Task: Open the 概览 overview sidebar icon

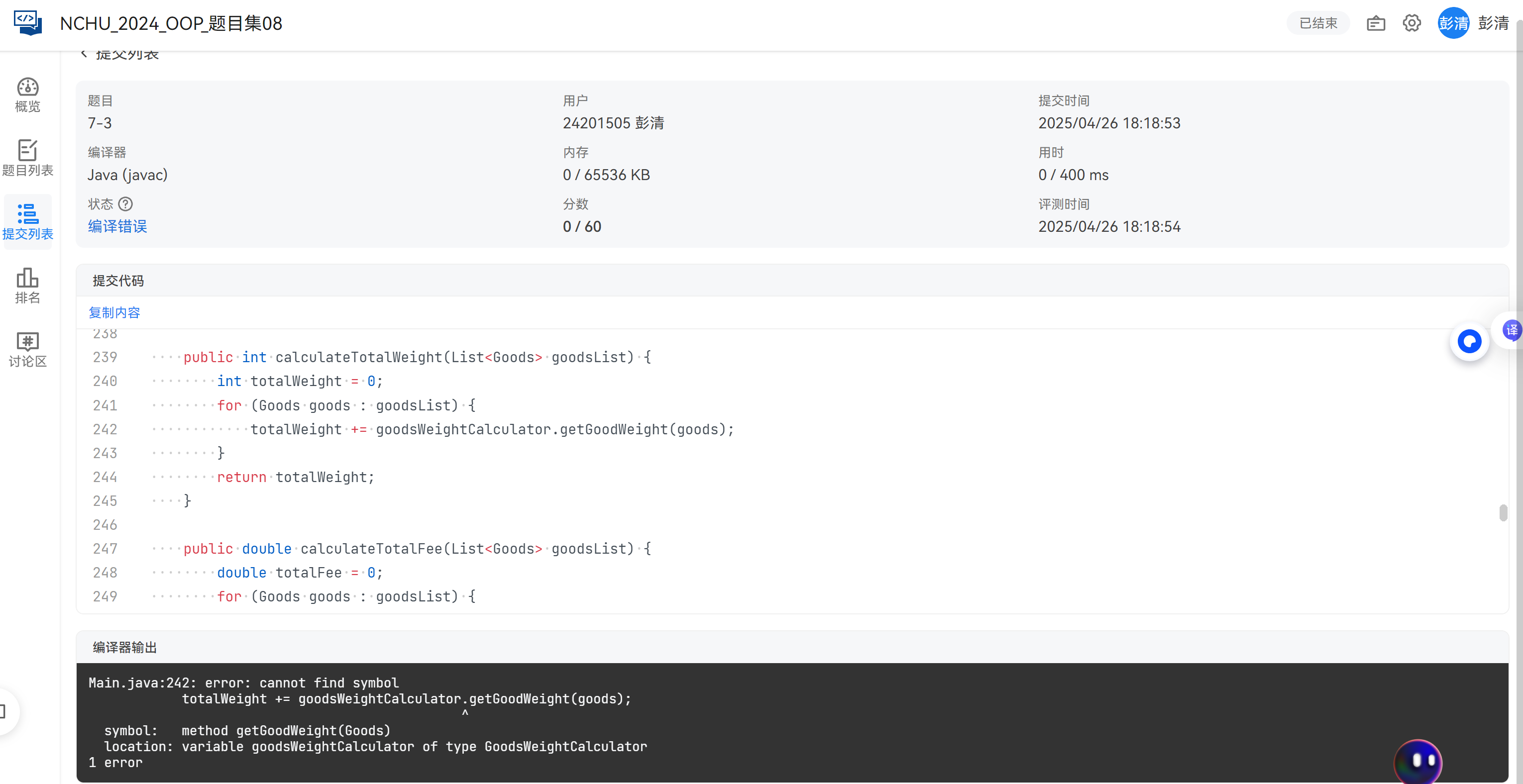Action: (x=27, y=95)
